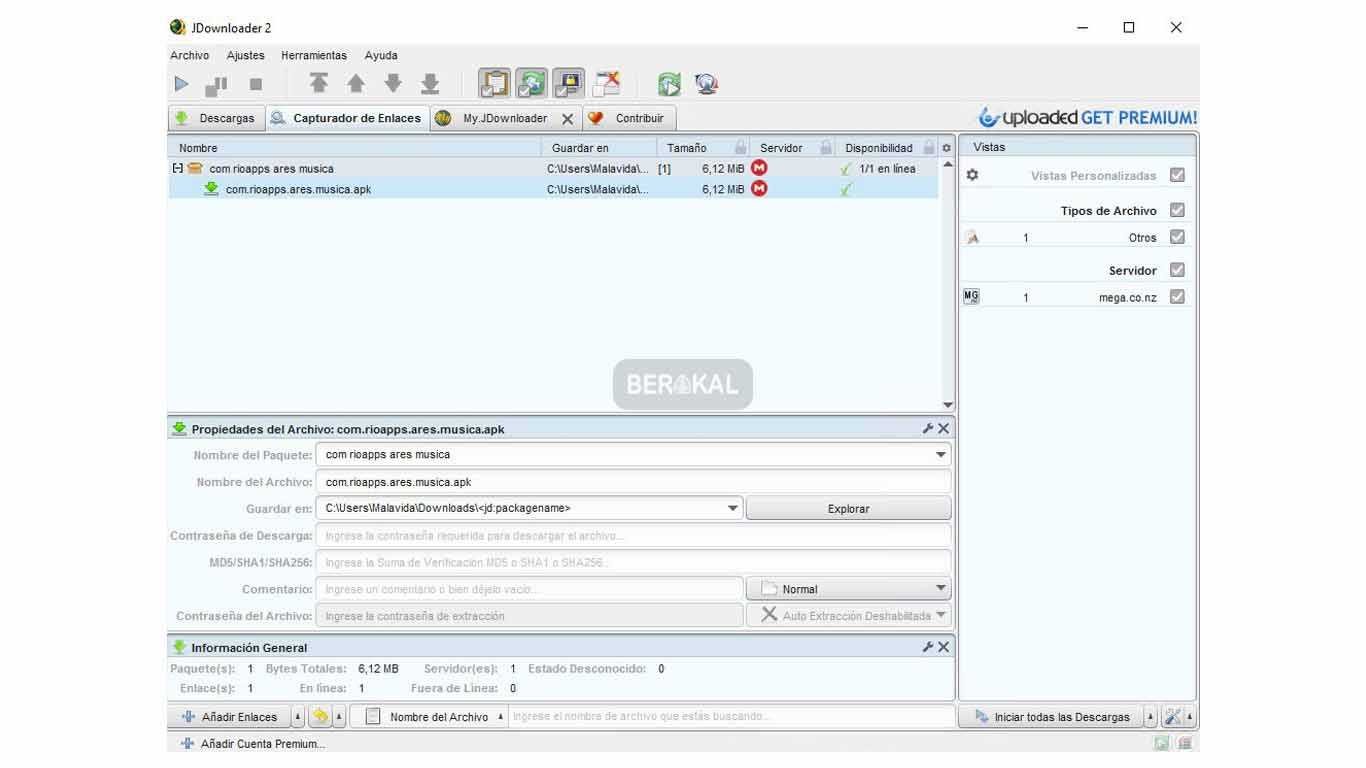Screen dimensions: 1366x768
Task: Open the Normal priority dropdown
Action: 940,589
